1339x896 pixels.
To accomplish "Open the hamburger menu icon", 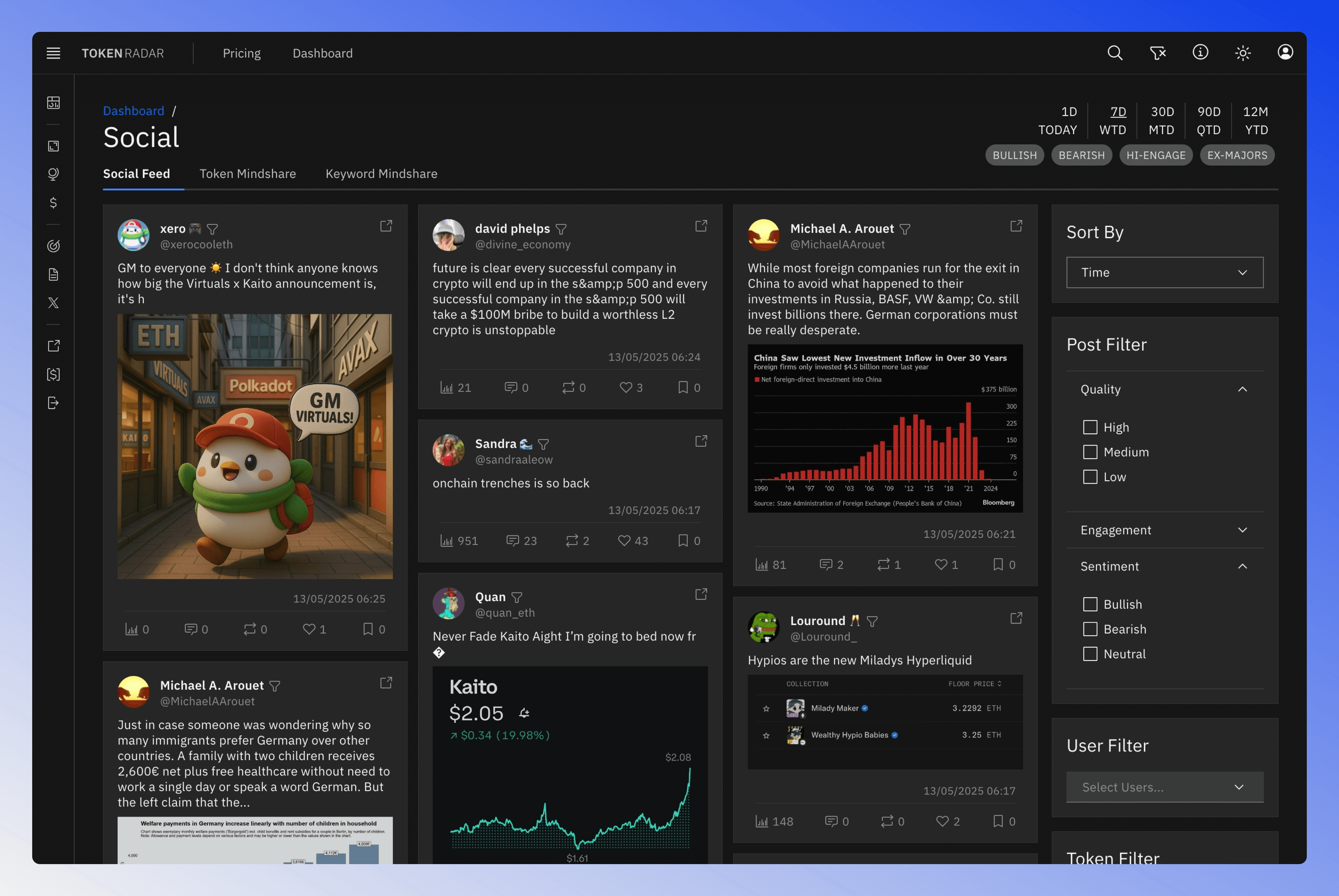I will [53, 53].
